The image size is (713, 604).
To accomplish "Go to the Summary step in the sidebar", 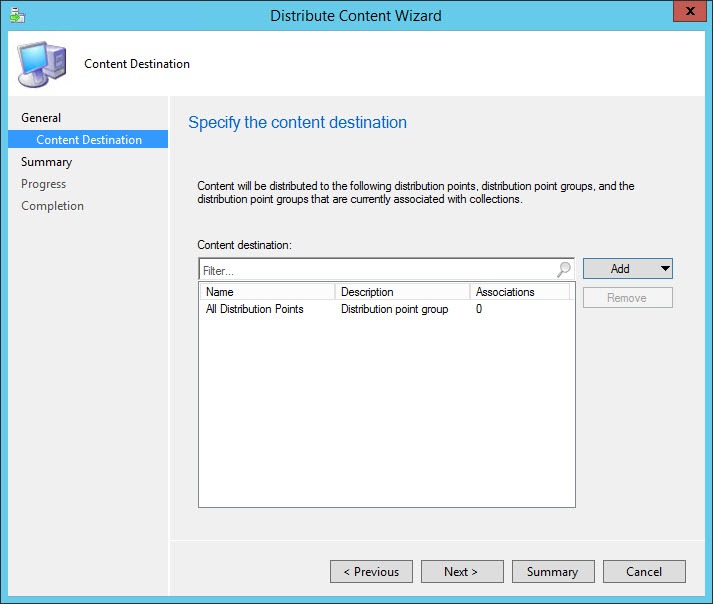I will click(x=46, y=162).
